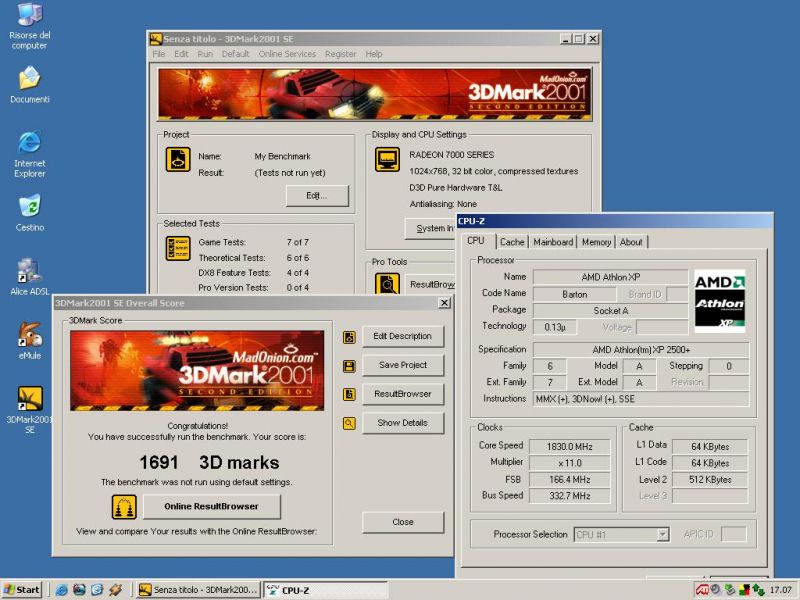Click Close in the Overall Score dialog
Screen dimensions: 800x600
click(403, 522)
